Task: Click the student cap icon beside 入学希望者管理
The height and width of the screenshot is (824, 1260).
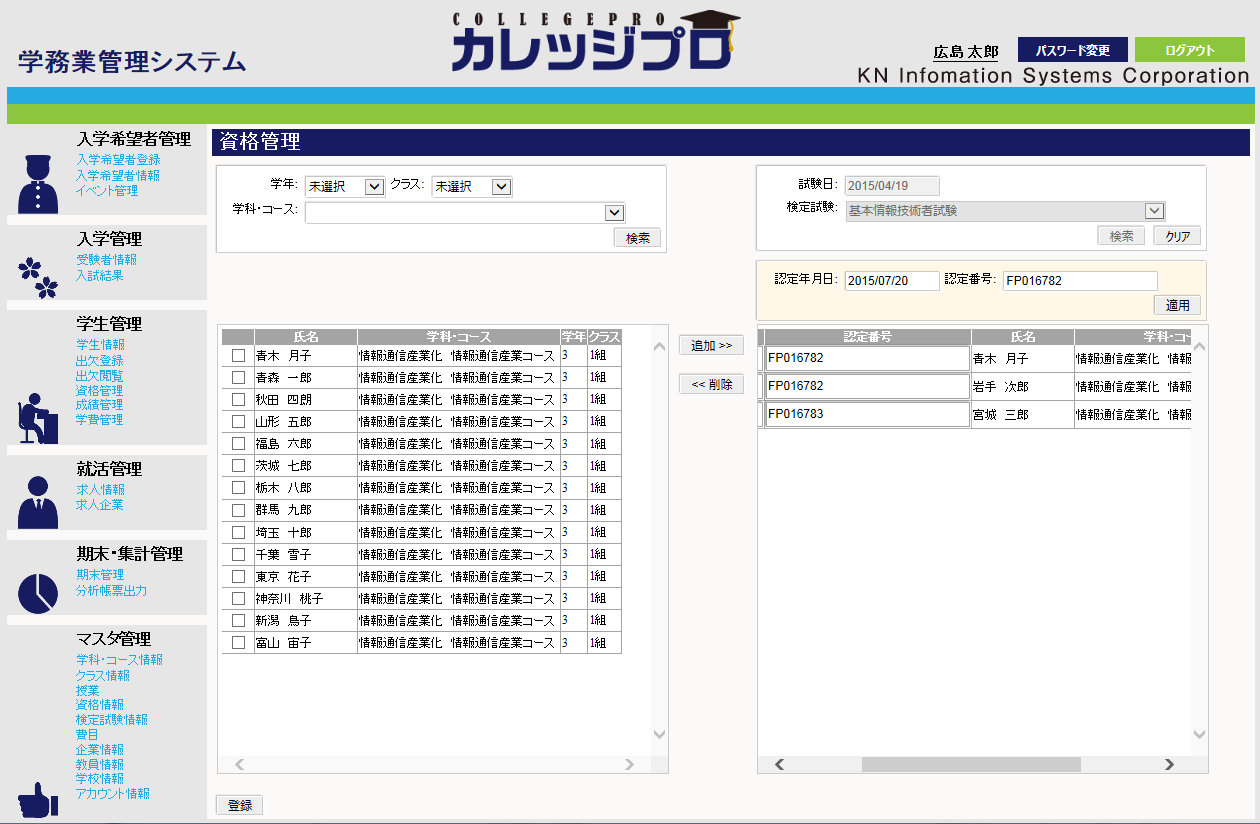Action: pyautogui.click(x=39, y=184)
